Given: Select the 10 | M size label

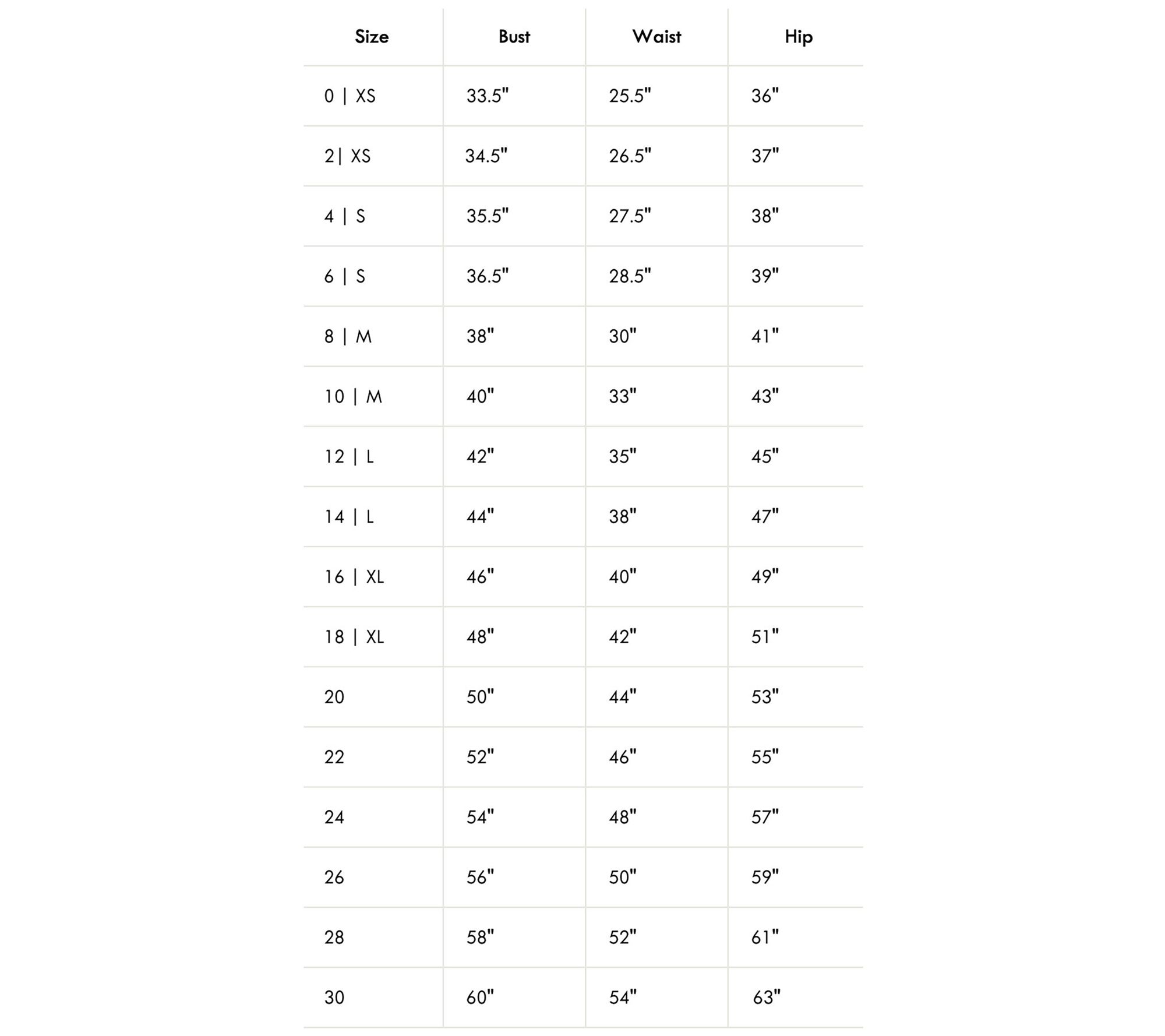Looking at the screenshot, I should click(x=353, y=397).
